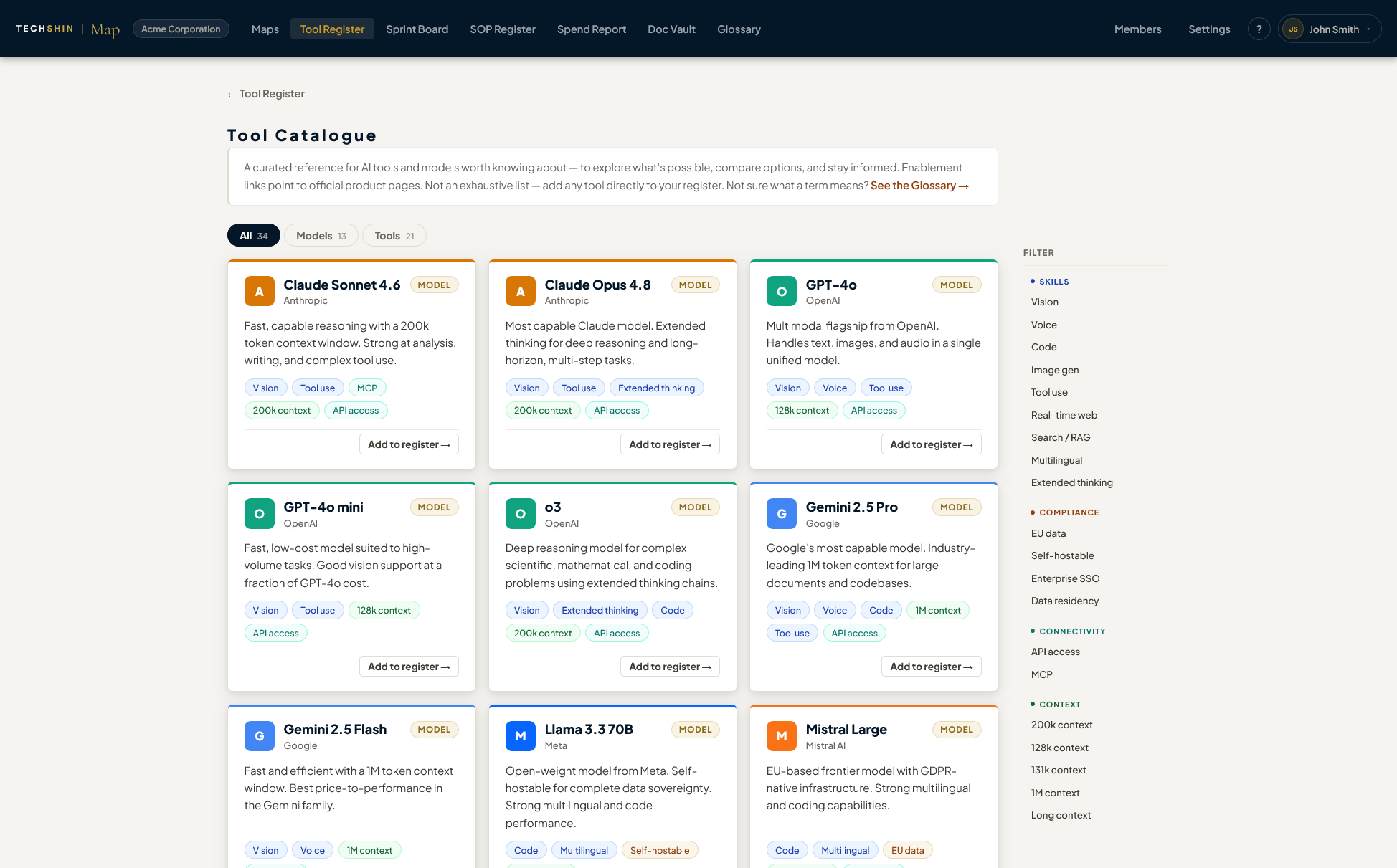Click the 1M context tag on Gemini 2.5 Pro
Screen dimensions: 1397x868
938,610
